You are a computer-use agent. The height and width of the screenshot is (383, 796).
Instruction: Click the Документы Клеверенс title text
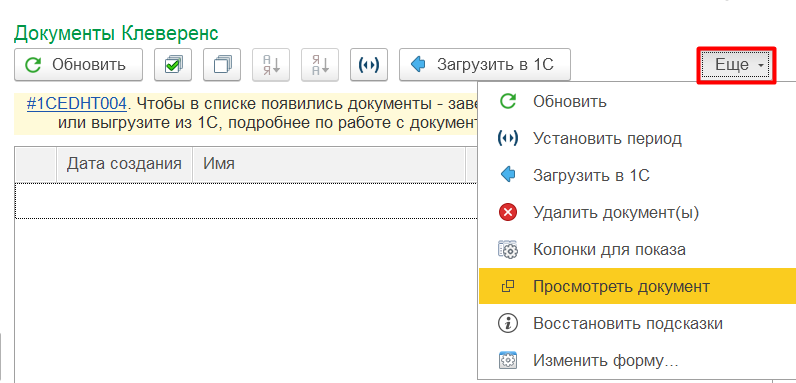click(x=116, y=34)
